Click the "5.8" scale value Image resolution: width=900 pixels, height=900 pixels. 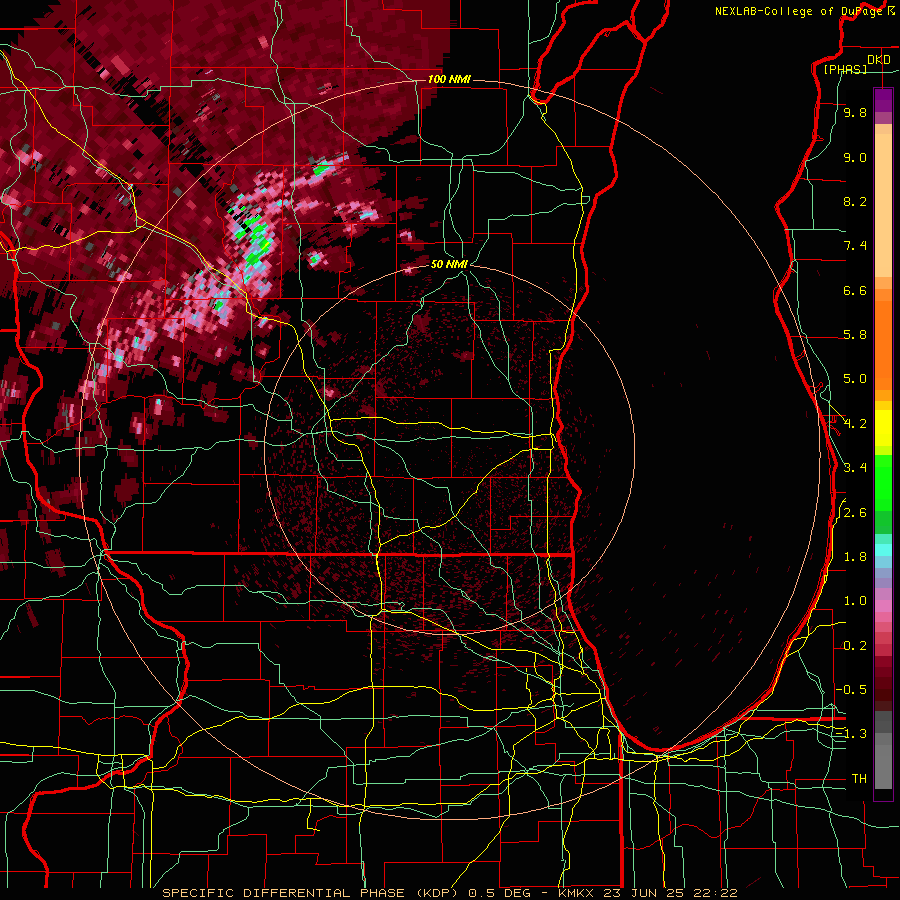click(855, 335)
